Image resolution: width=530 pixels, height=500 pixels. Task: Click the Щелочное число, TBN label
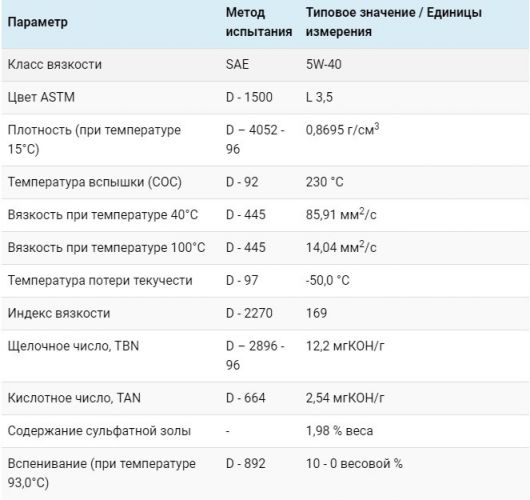click(73, 346)
